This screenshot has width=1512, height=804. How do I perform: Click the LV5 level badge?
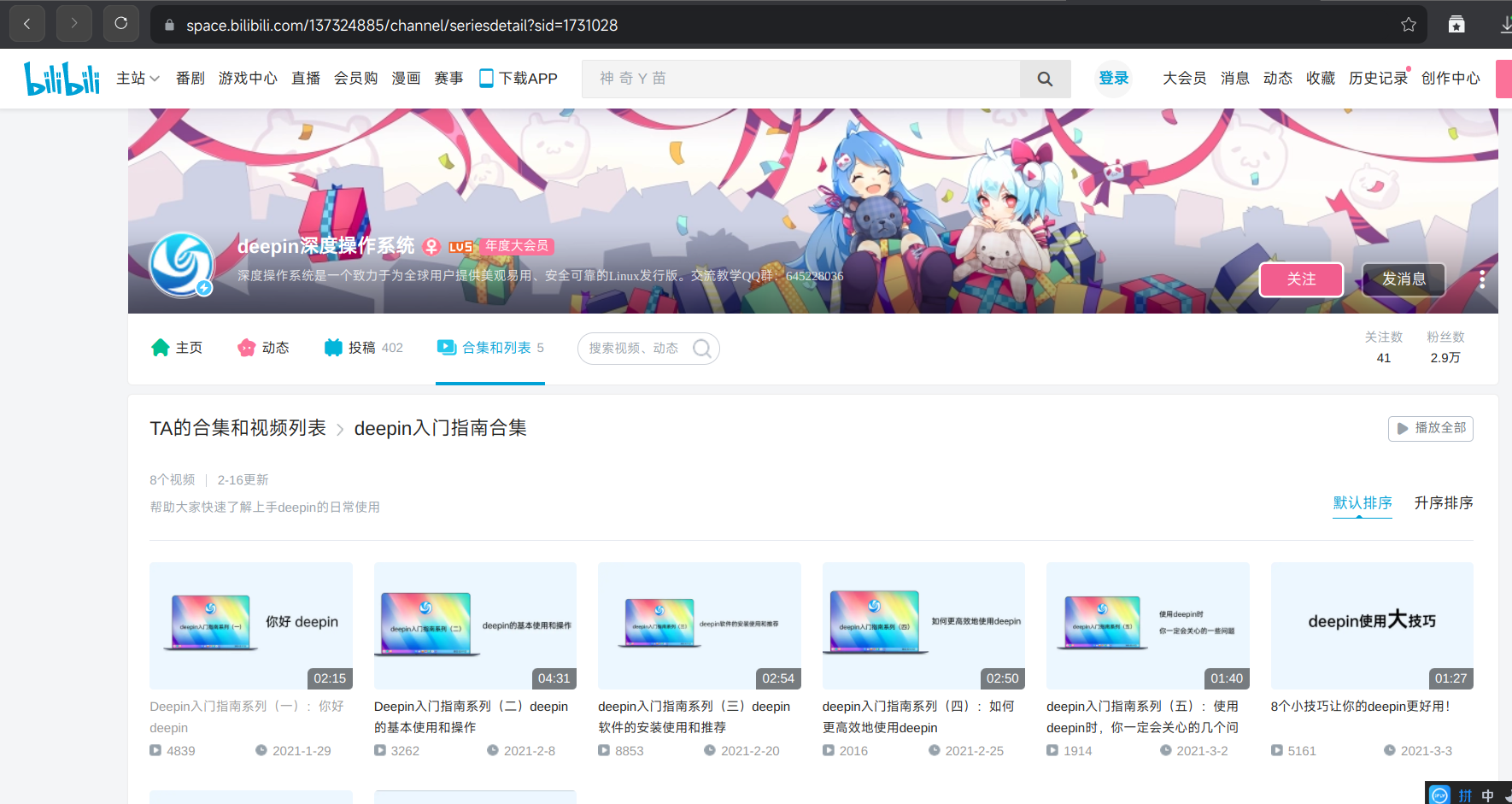pos(460,247)
